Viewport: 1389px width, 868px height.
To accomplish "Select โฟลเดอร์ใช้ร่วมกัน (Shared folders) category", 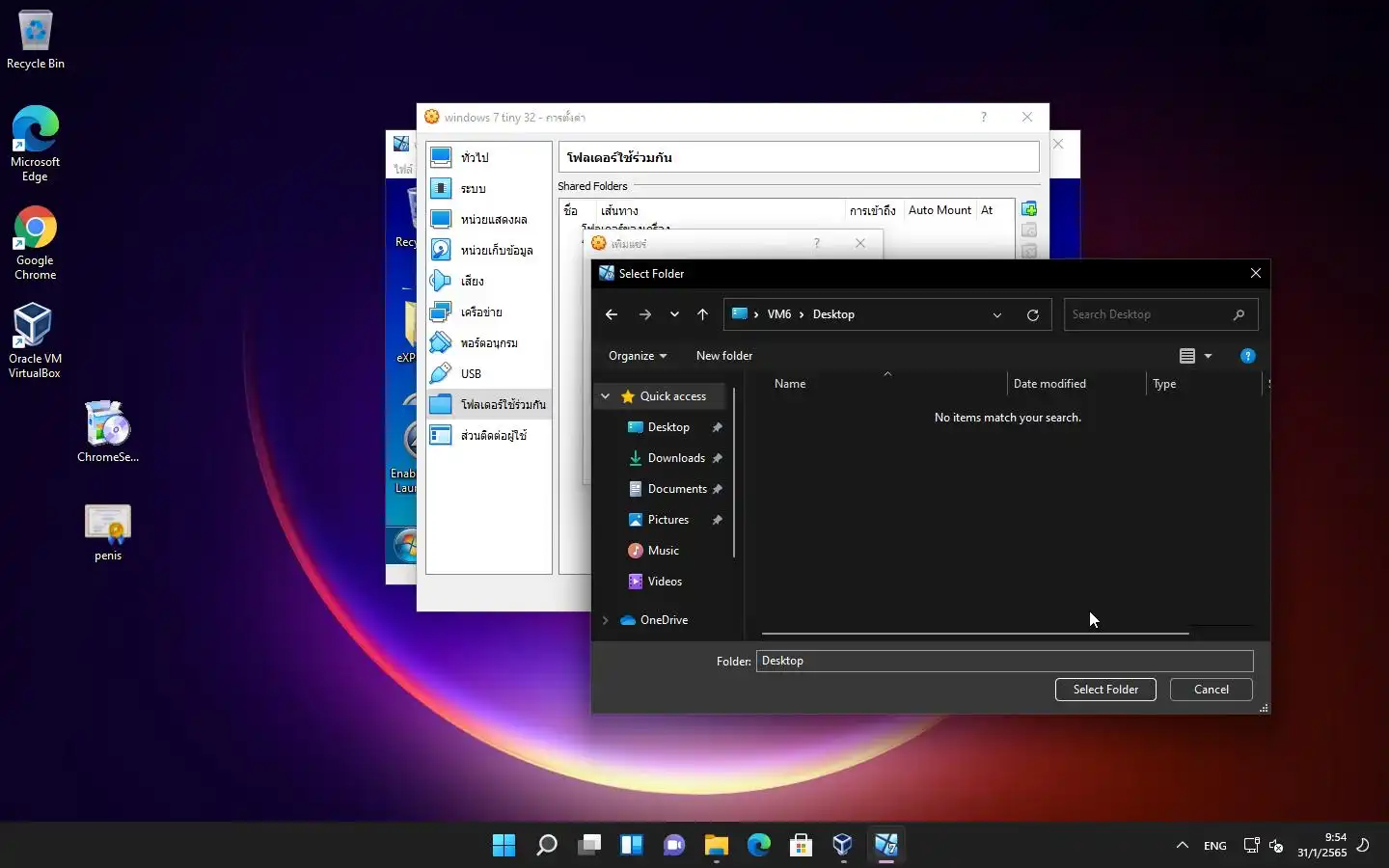I will pyautogui.click(x=488, y=404).
